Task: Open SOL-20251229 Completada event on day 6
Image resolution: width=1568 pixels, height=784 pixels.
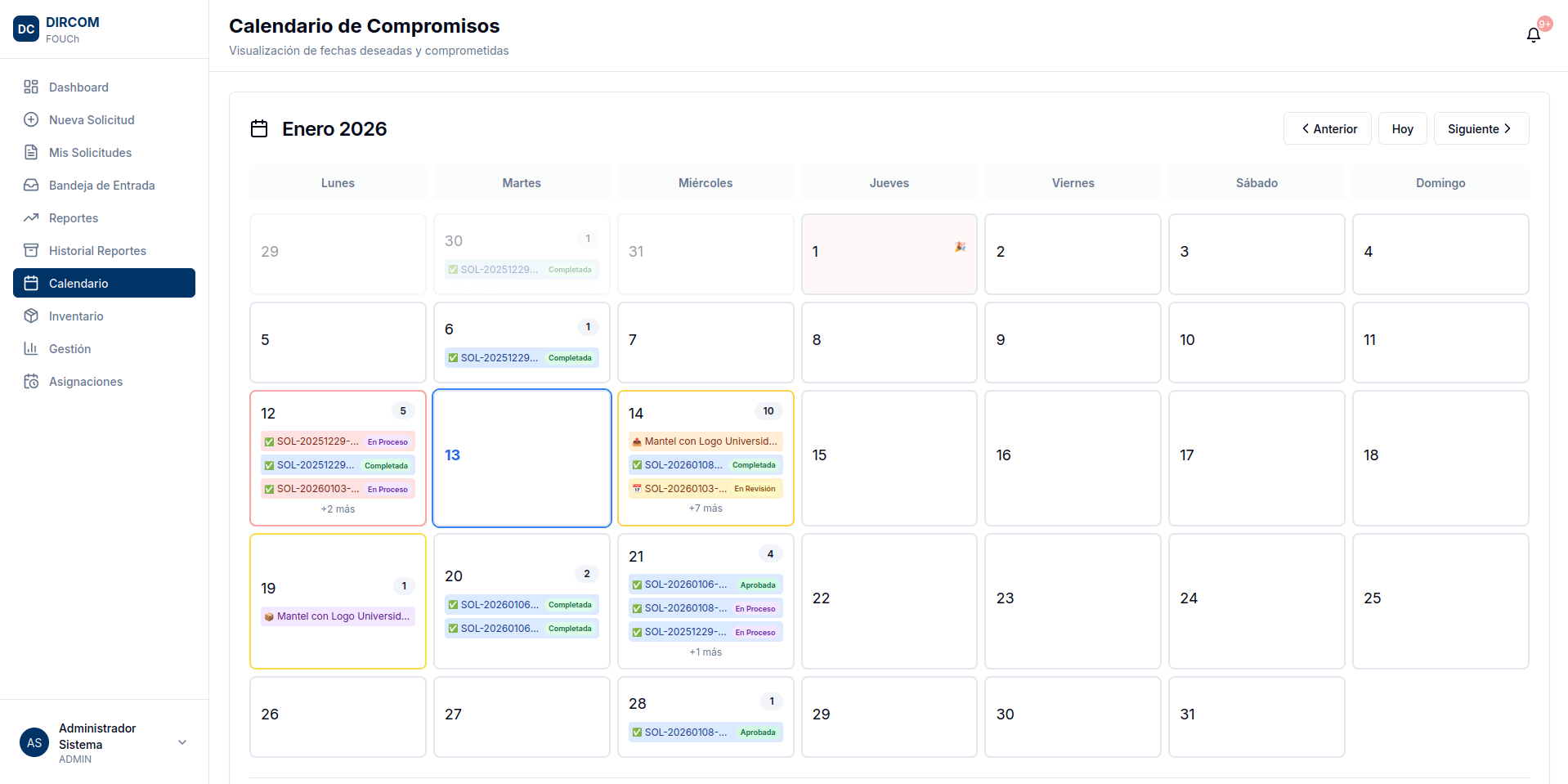Action: pos(522,358)
